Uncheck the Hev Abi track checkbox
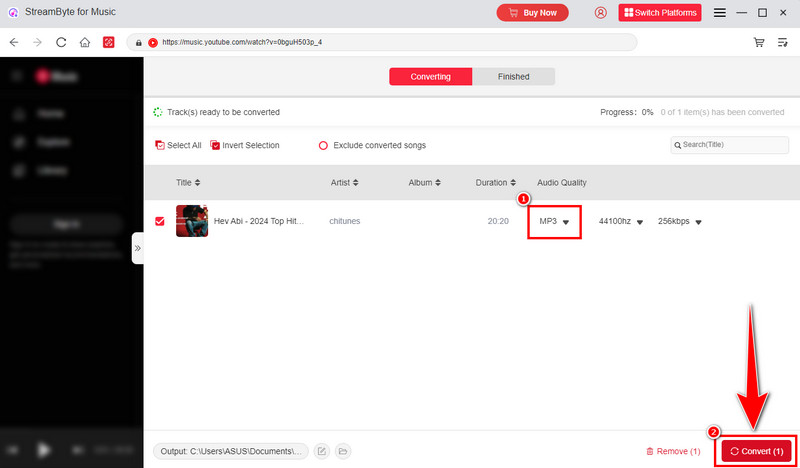Viewport: 800px width, 468px height. (160, 221)
